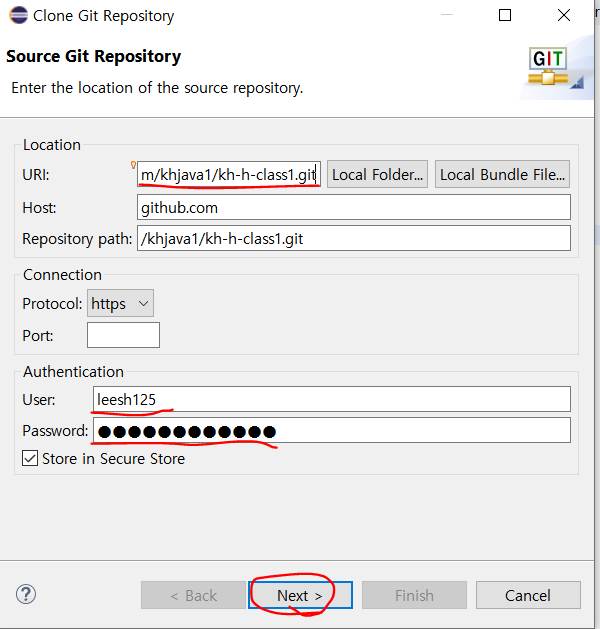This screenshot has width=600, height=629.
Task: Click the empty Port field
Action: click(124, 335)
